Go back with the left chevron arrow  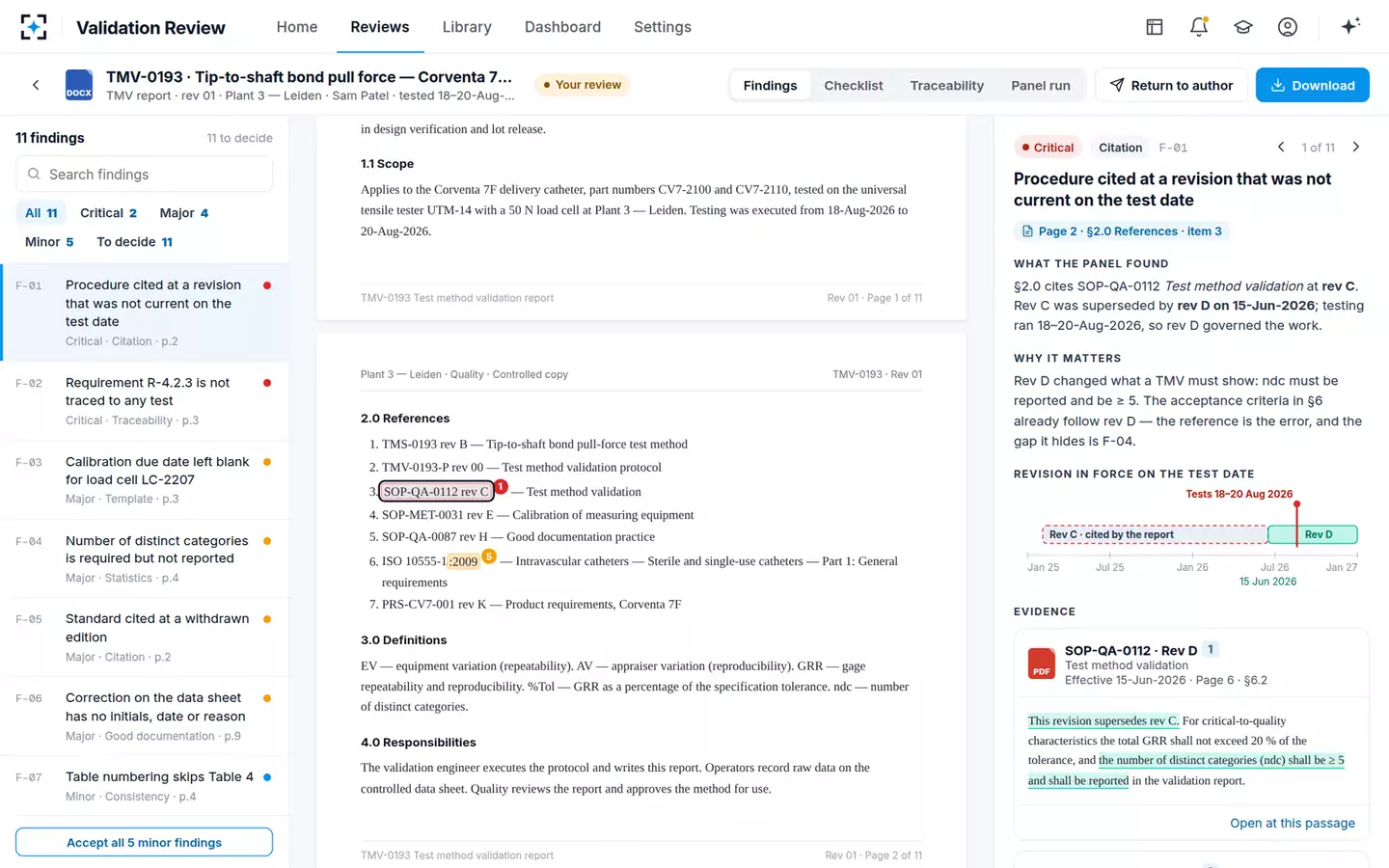click(36, 85)
